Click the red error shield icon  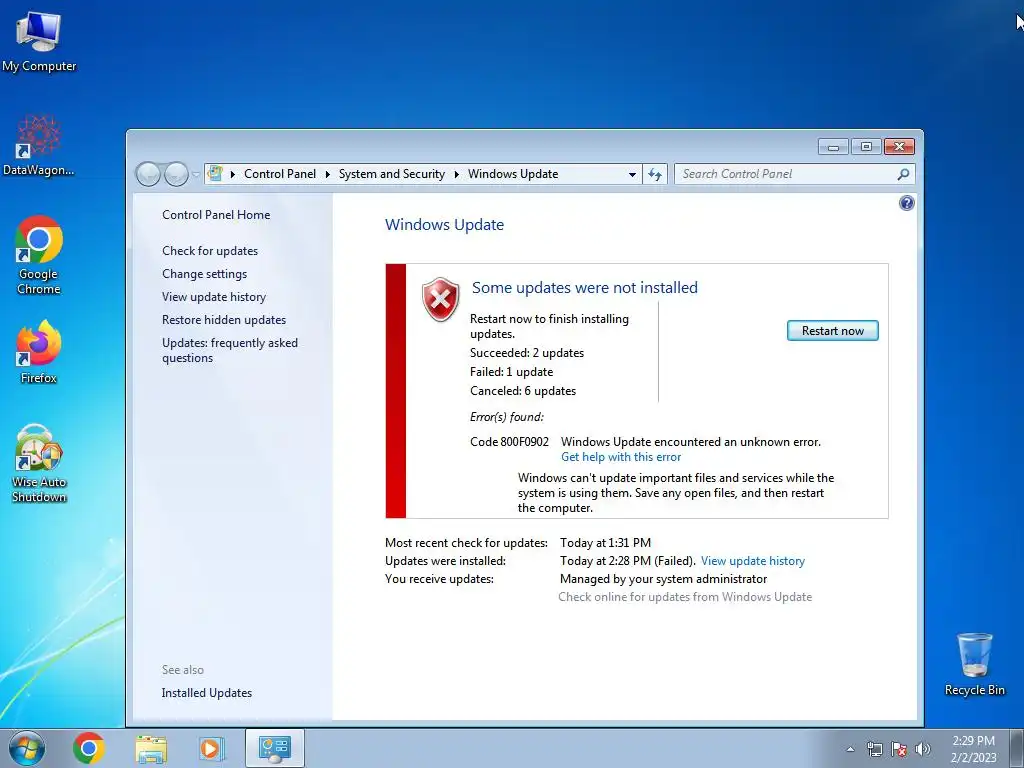tap(441, 299)
